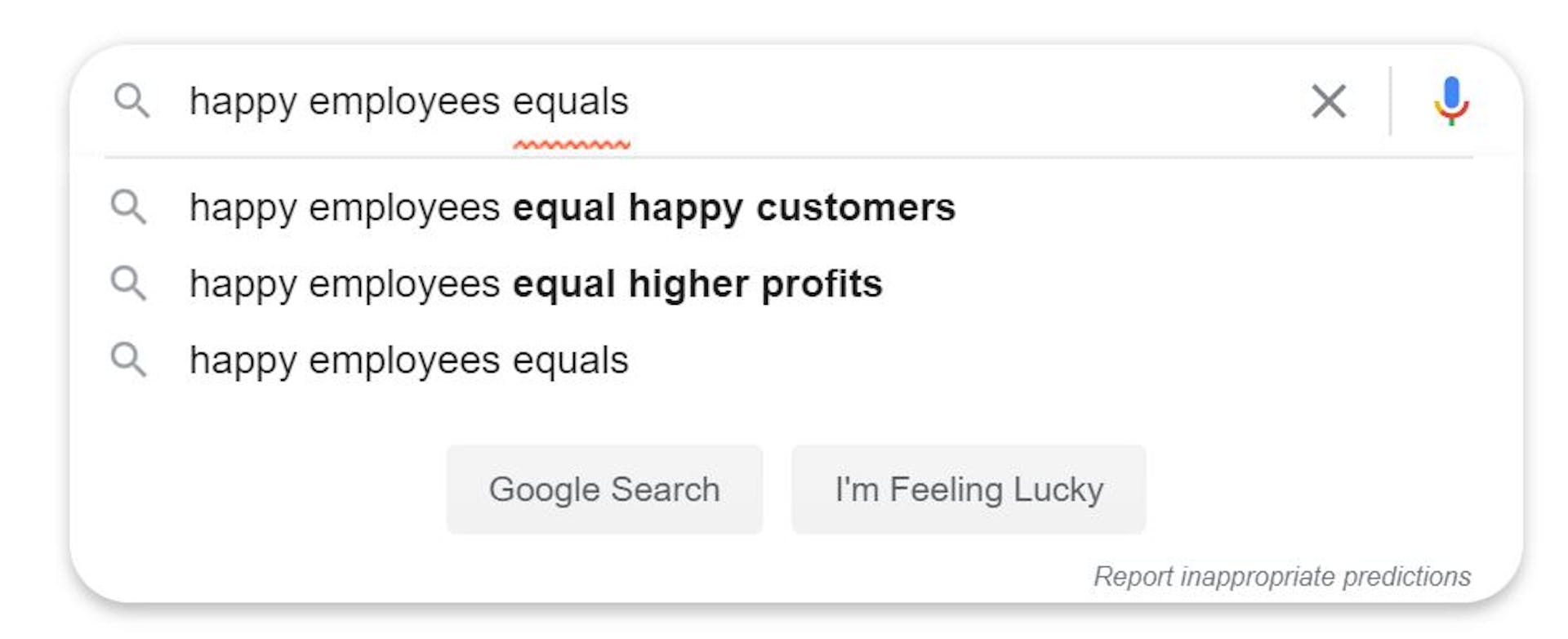Choose the suggestion 'happy employees equal higher profits'

click(x=788, y=284)
